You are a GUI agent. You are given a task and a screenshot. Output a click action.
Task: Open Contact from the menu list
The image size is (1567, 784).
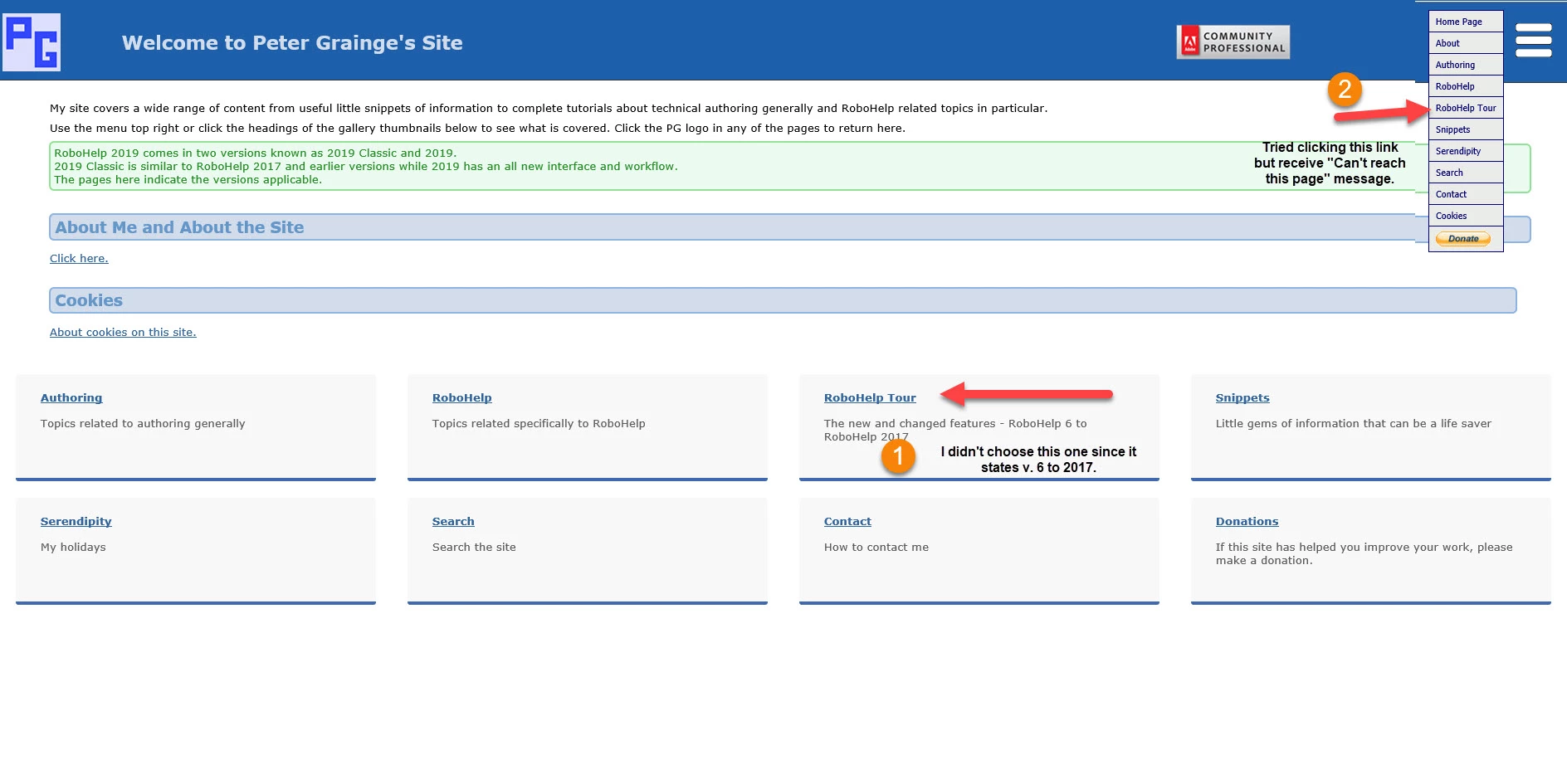click(1466, 194)
